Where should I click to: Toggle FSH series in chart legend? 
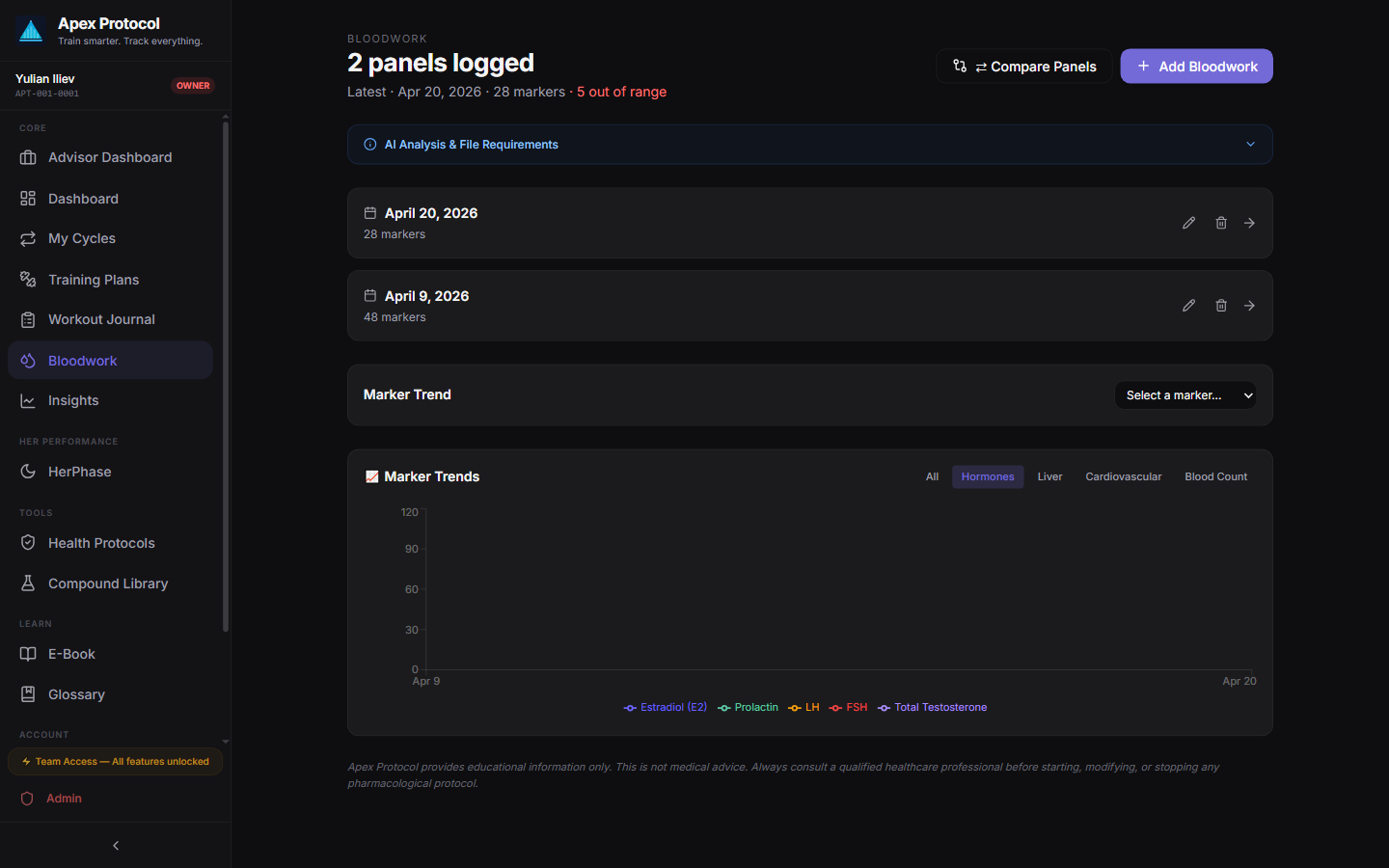(x=848, y=708)
